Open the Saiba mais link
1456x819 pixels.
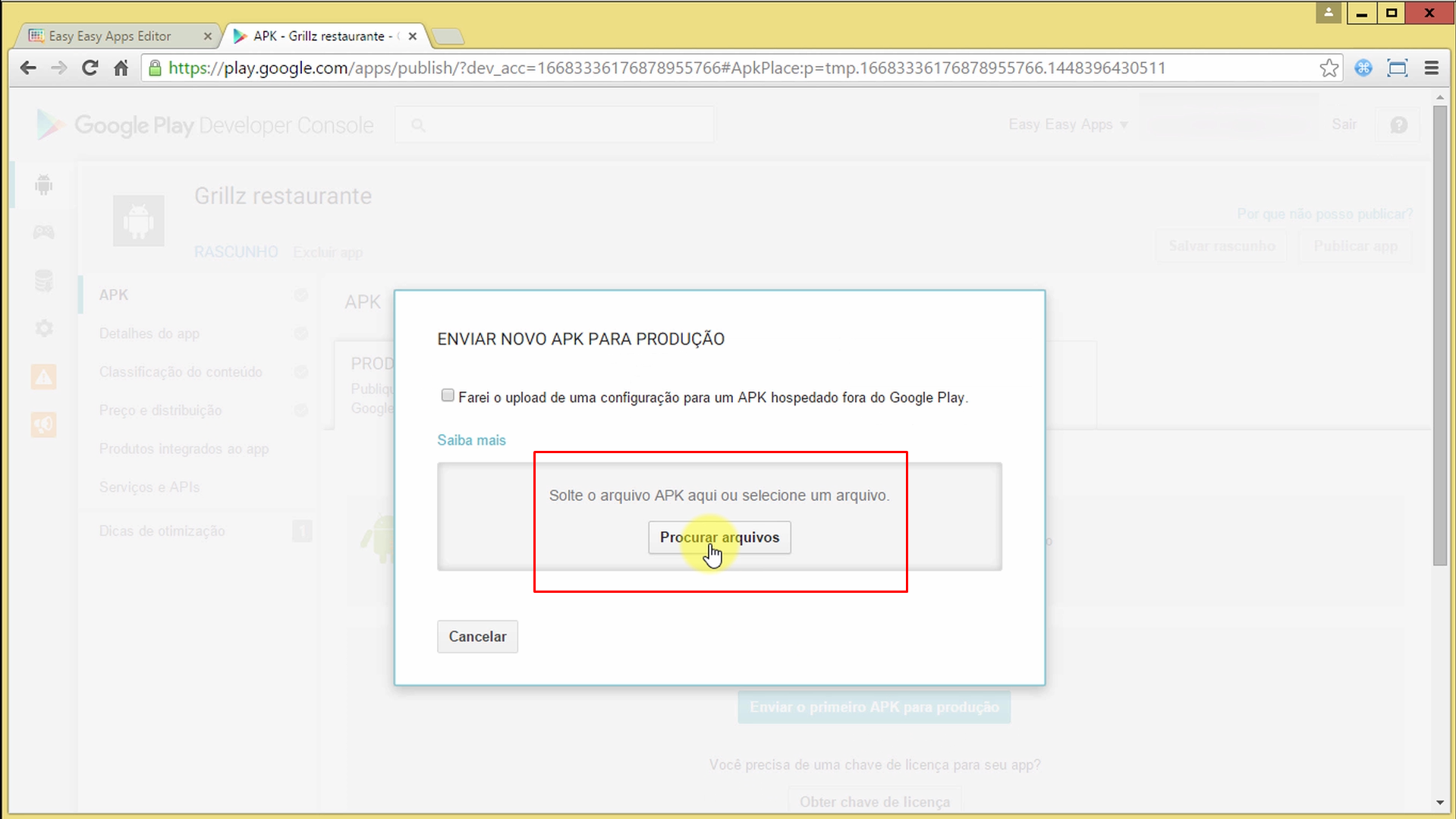click(x=471, y=440)
